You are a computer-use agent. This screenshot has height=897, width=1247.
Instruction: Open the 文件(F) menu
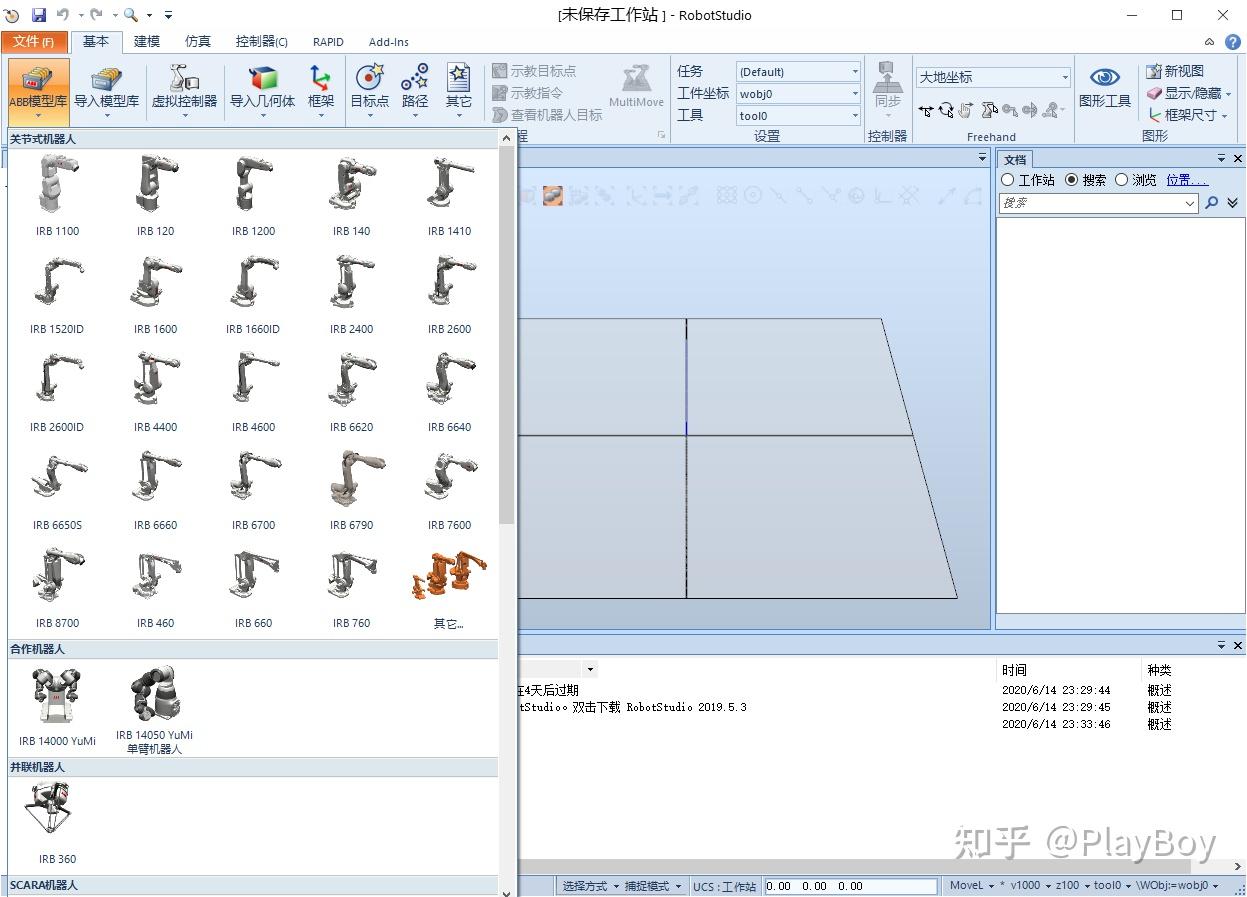pos(35,41)
